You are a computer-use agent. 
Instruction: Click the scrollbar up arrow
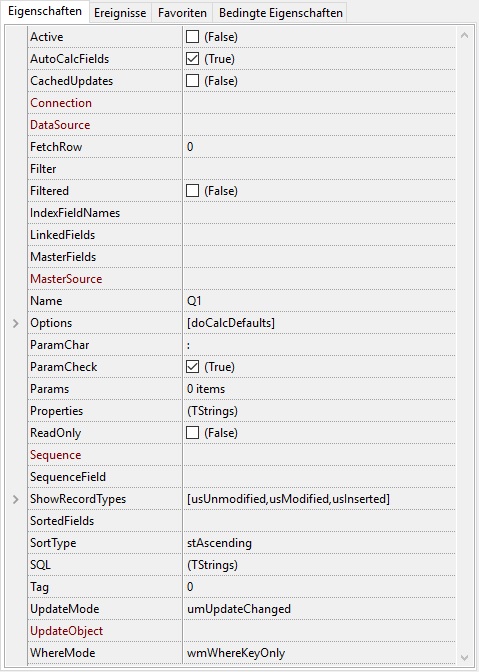tap(464, 36)
